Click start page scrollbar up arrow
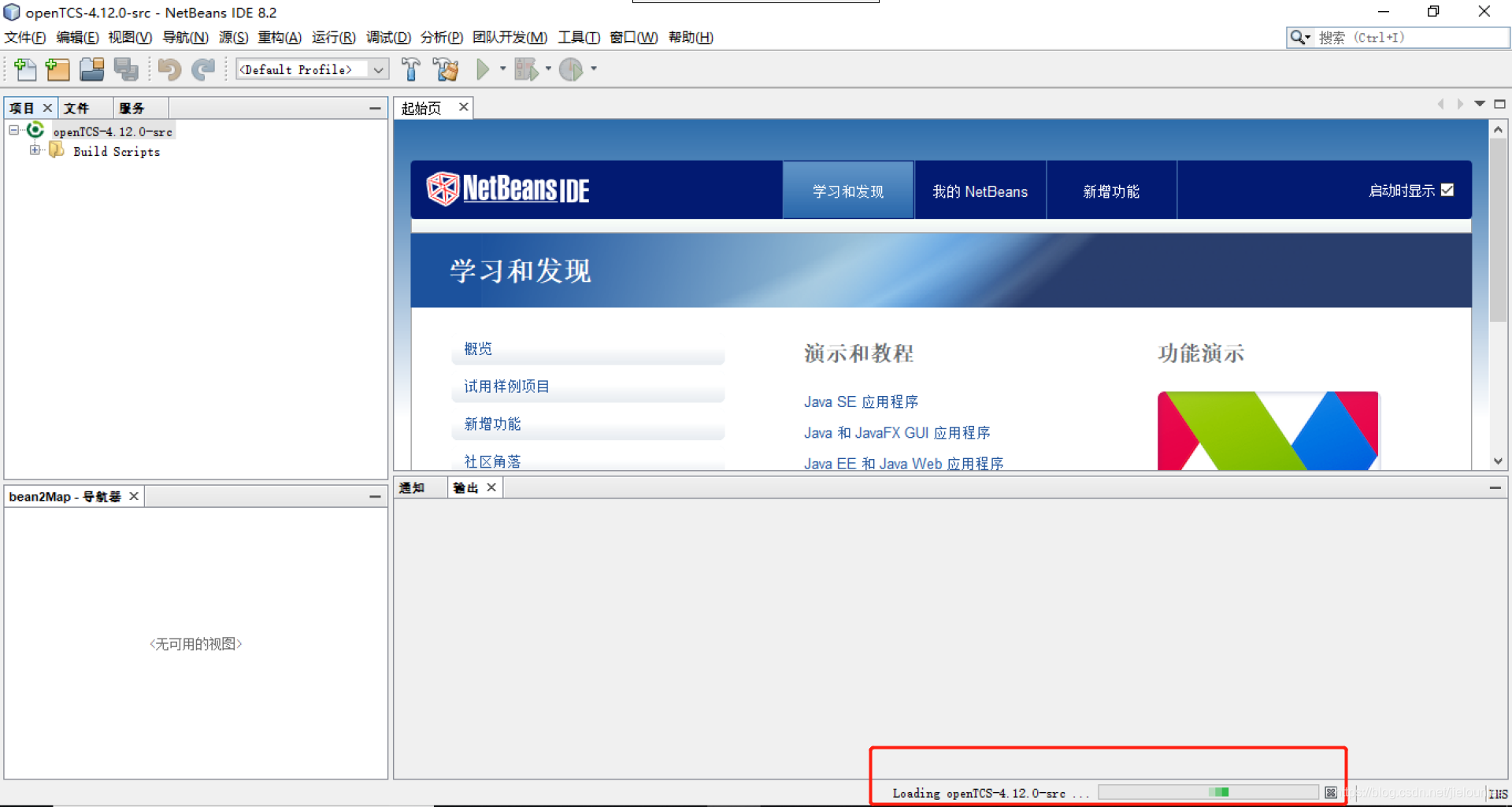This screenshot has height=807, width=1512. click(1498, 129)
